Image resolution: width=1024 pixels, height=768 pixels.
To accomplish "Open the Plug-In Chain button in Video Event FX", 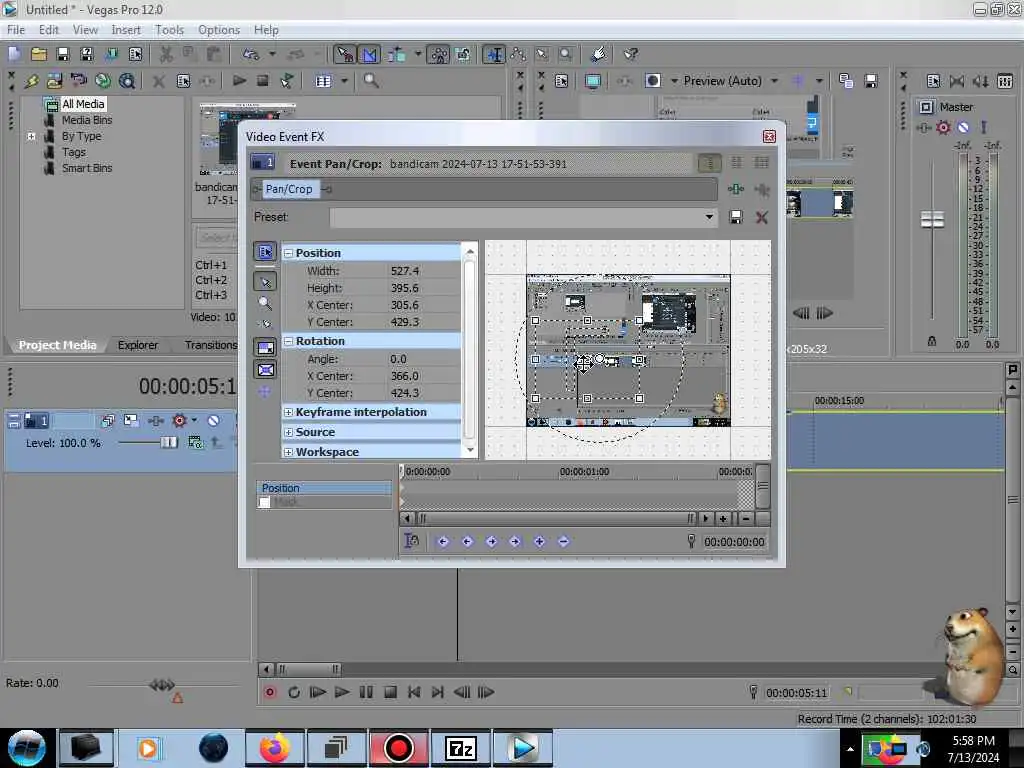I will [736, 189].
